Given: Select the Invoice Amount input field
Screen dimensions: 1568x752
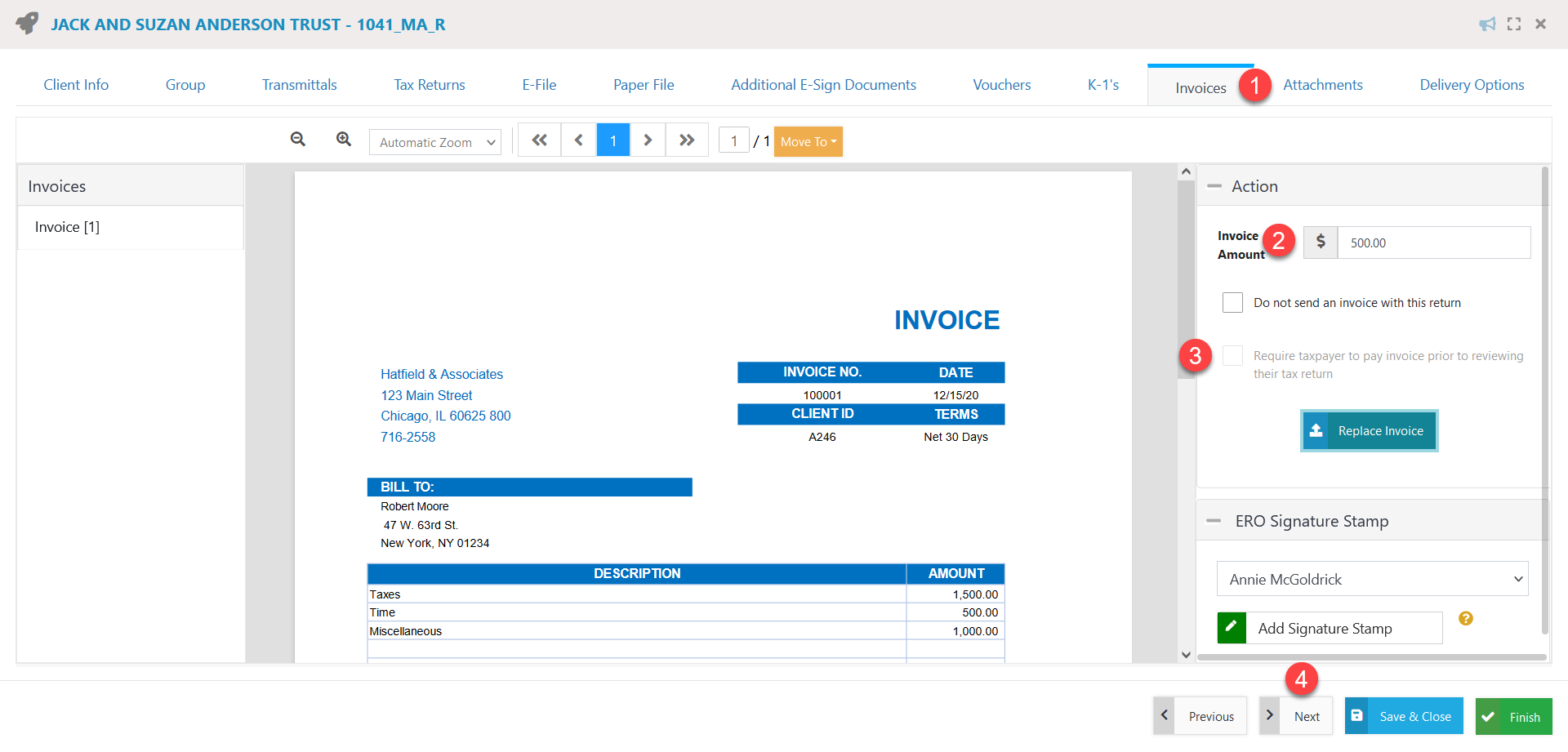Looking at the screenshot, I should point(1434,243).
